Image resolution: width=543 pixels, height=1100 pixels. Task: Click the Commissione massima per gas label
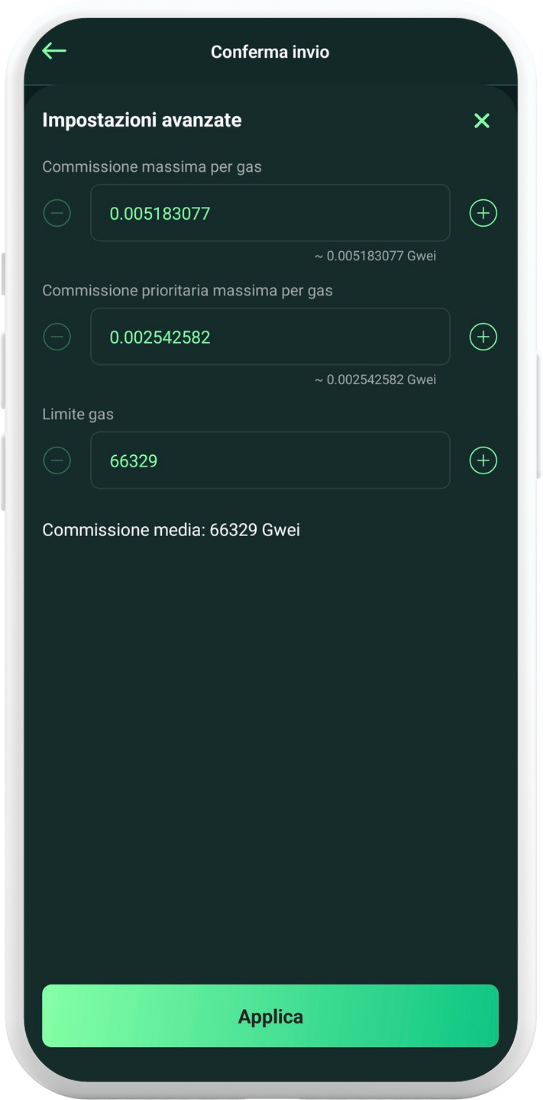pos(152,167)
